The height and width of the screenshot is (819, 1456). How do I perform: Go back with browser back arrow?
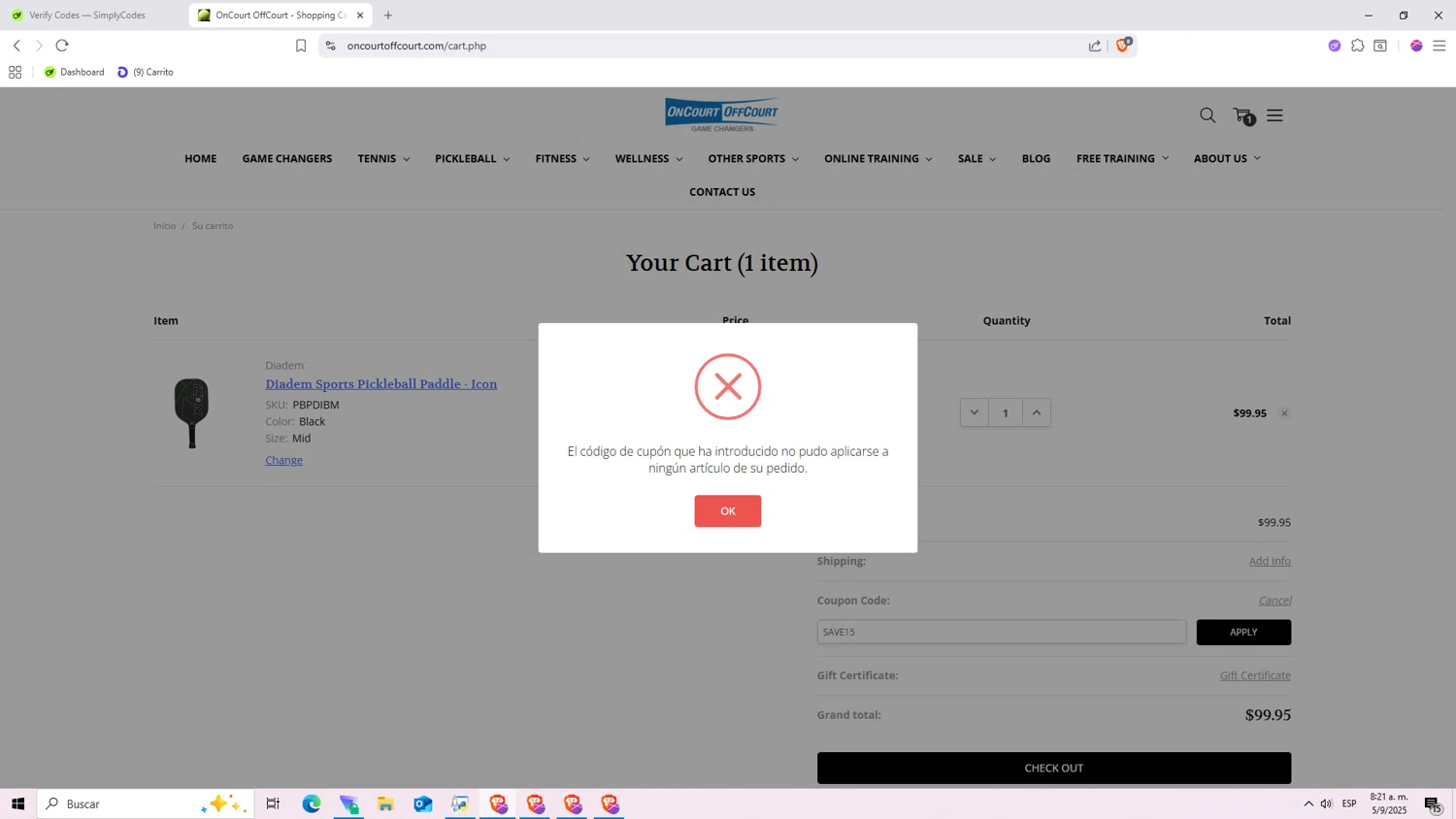coord(17,46)
